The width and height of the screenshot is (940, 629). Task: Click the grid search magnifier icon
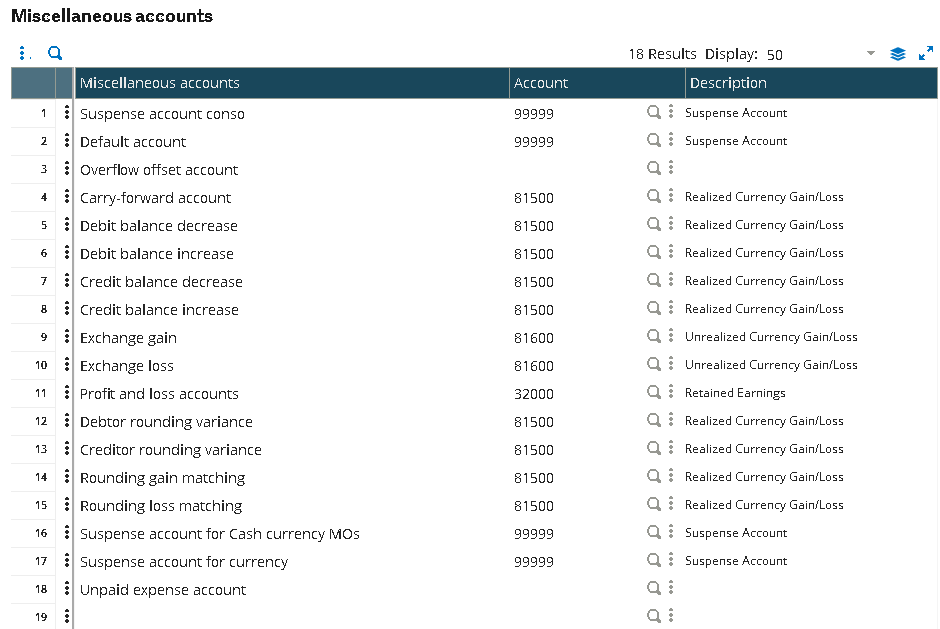55,53
